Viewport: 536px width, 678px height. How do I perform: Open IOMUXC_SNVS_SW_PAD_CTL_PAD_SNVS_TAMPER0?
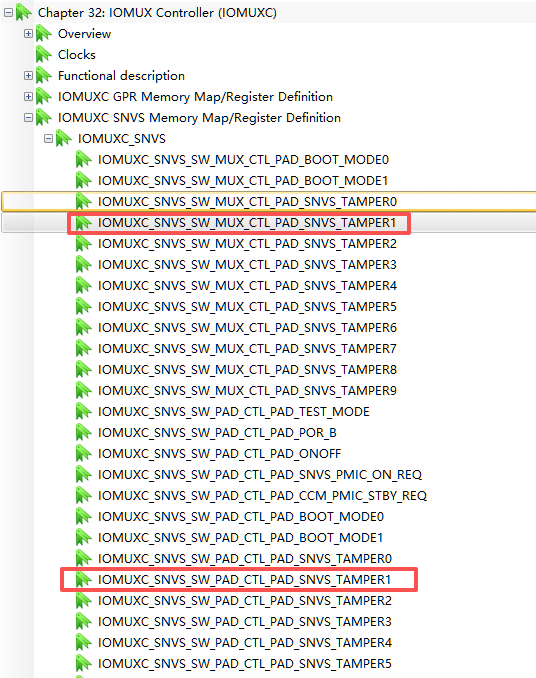click(x=245, y=559)
